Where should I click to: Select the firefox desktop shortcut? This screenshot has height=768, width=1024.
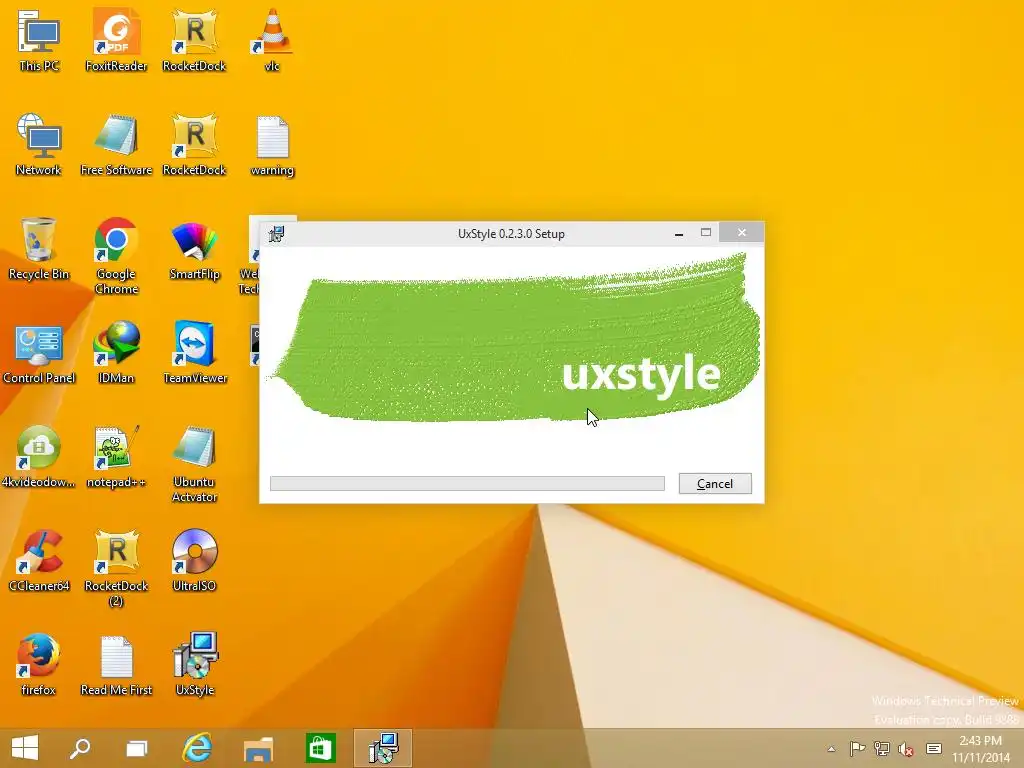(x=39, y=664)
